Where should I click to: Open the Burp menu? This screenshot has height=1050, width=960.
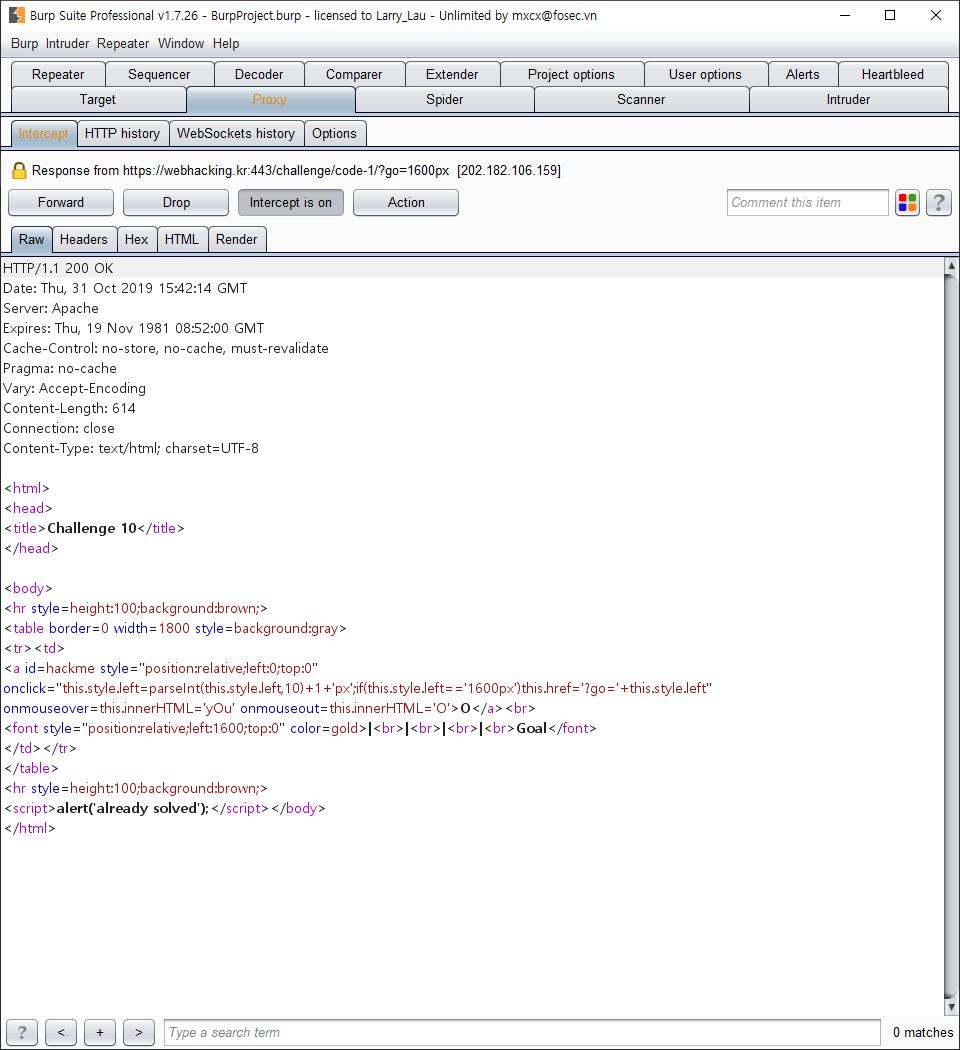point(24,44)
